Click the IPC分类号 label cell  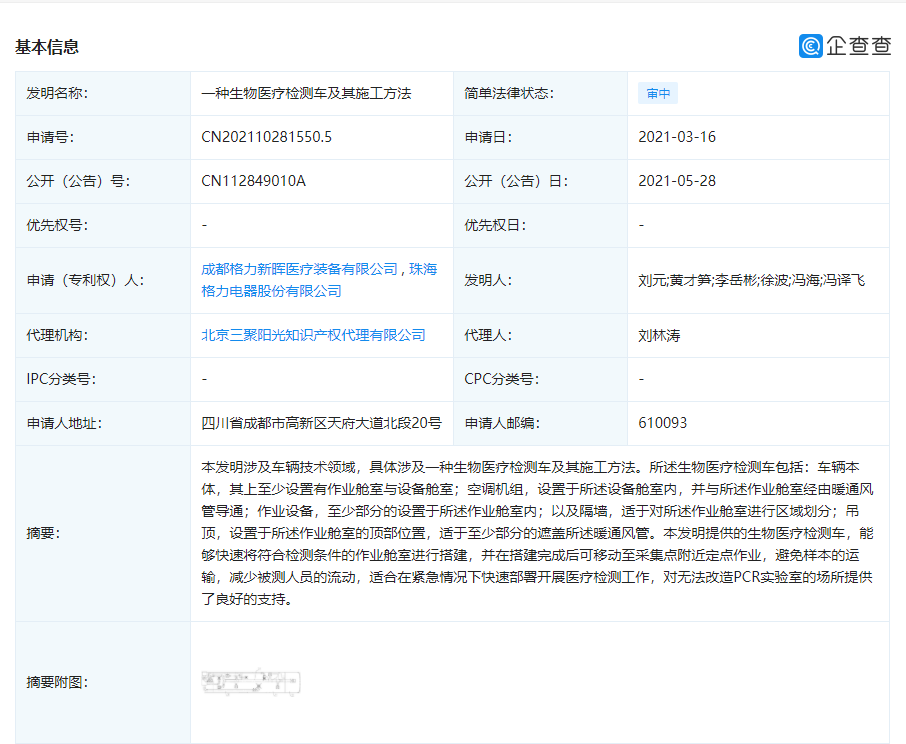(103, 380)
